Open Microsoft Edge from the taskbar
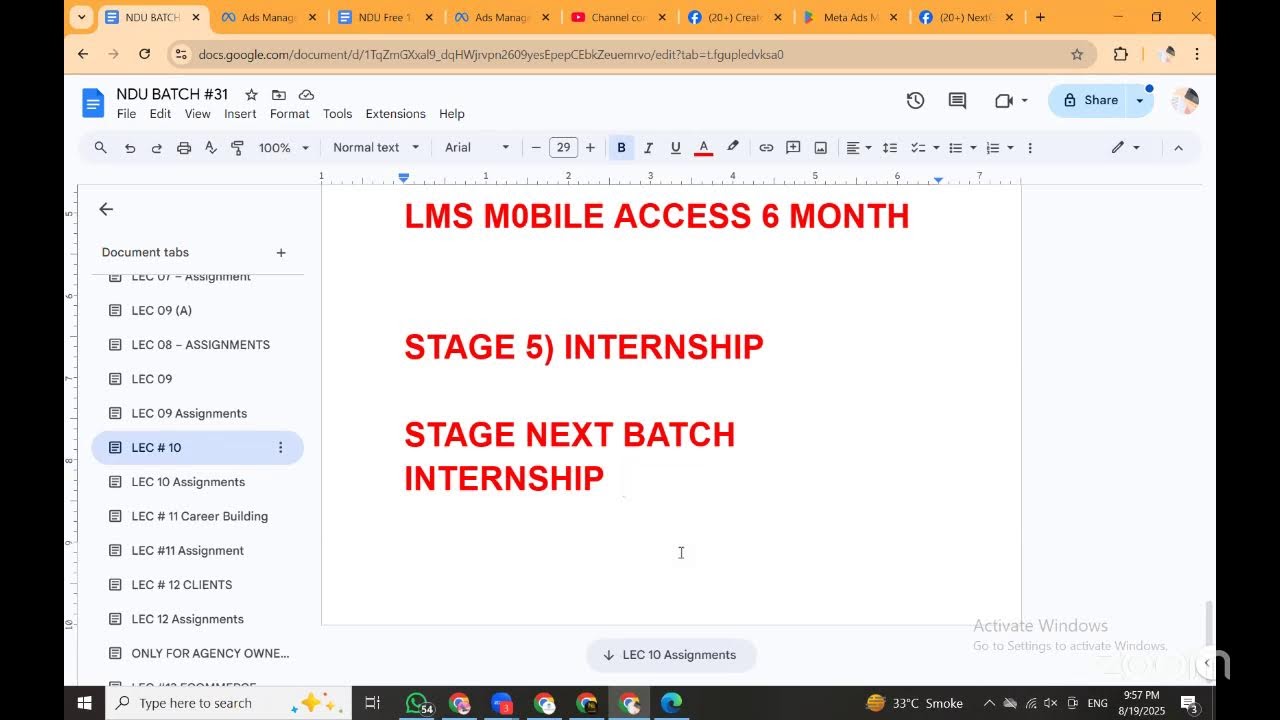This screenshot has width=1280, height=720. pos(671,703)
